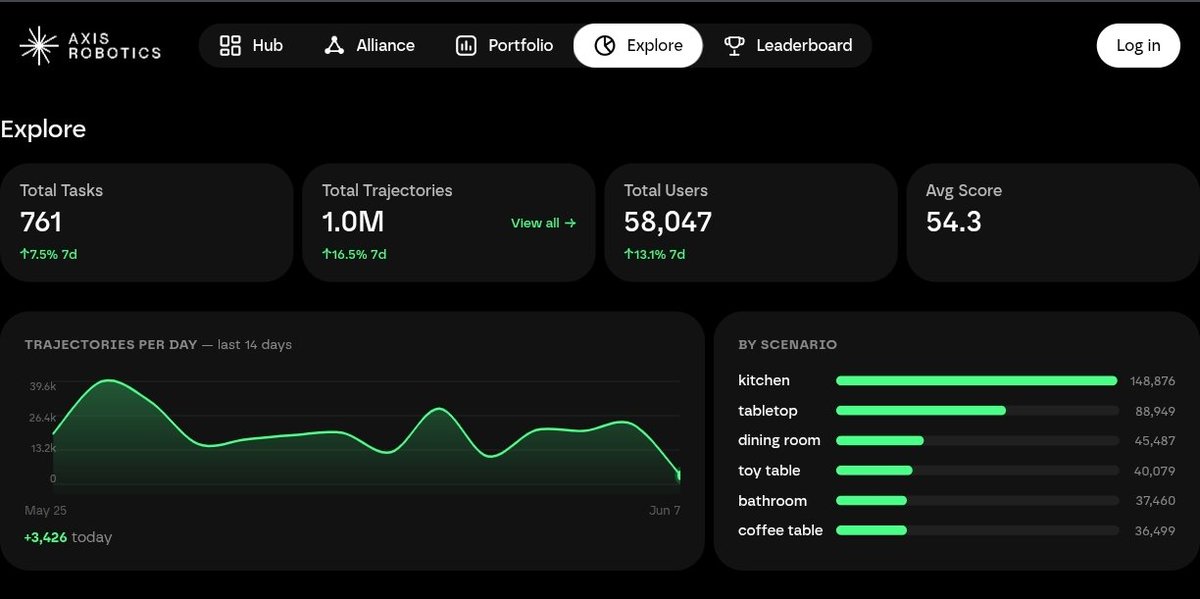Click the 39.6k y-axis label

coord(43,386)
